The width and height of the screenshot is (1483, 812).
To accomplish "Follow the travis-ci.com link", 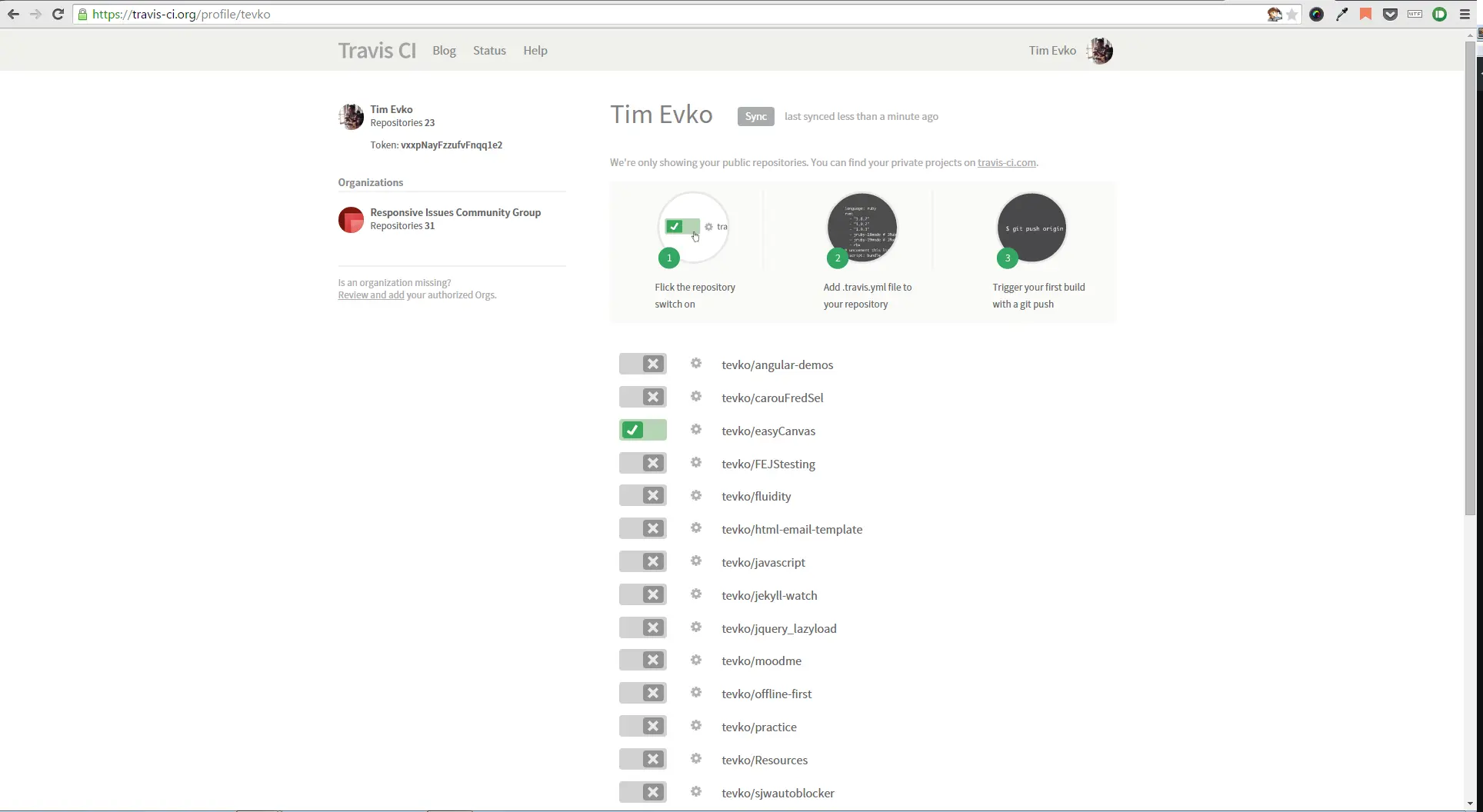I will 1006,162.
